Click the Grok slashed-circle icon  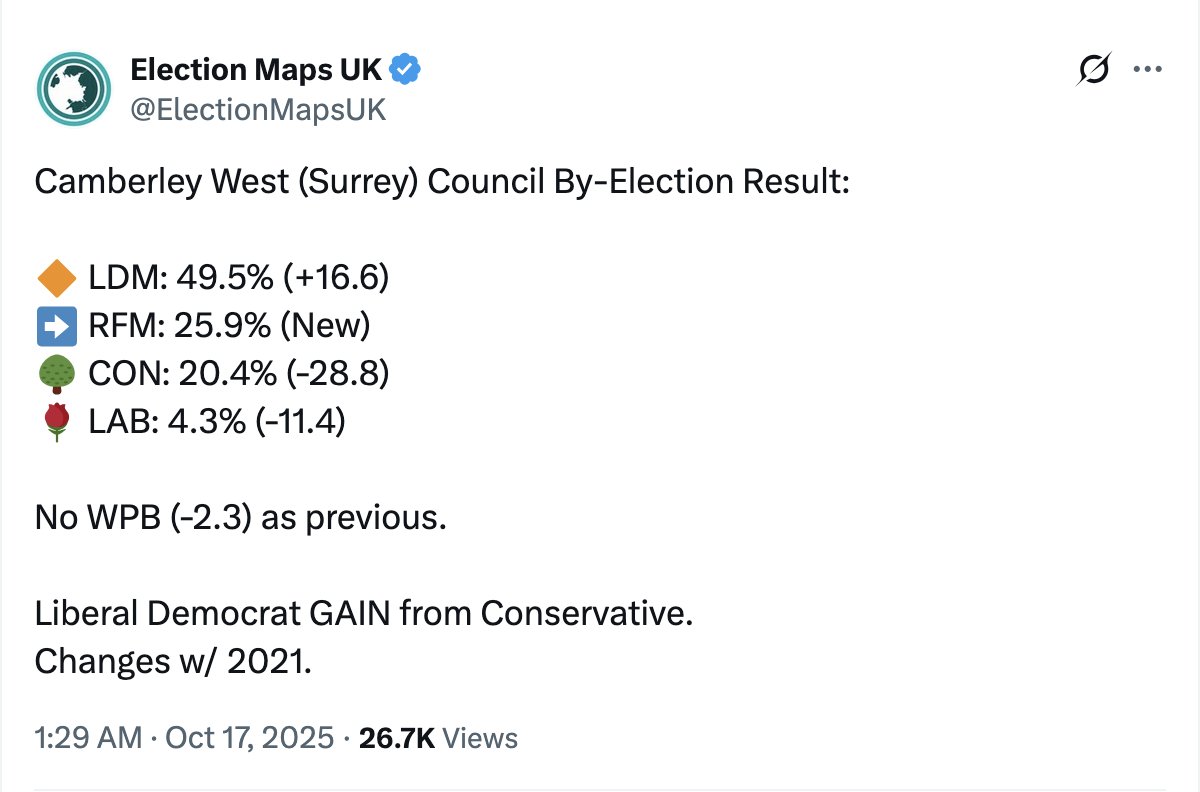pyautogui.click(x=1093, y=70)
